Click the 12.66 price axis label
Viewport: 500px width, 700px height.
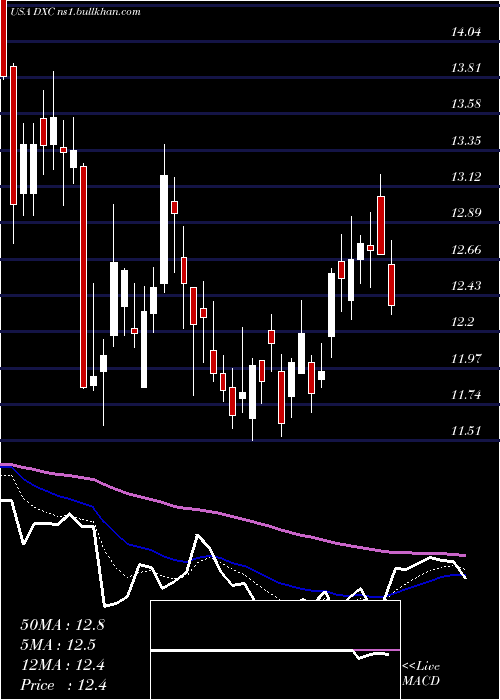(x=467, y=249)
